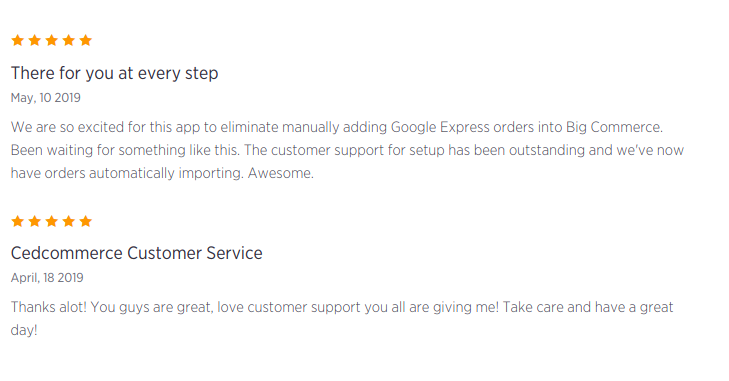Click third star of Cedcommerce review rating
Viewport: 729px width, 381px height.
pos(52,221)
